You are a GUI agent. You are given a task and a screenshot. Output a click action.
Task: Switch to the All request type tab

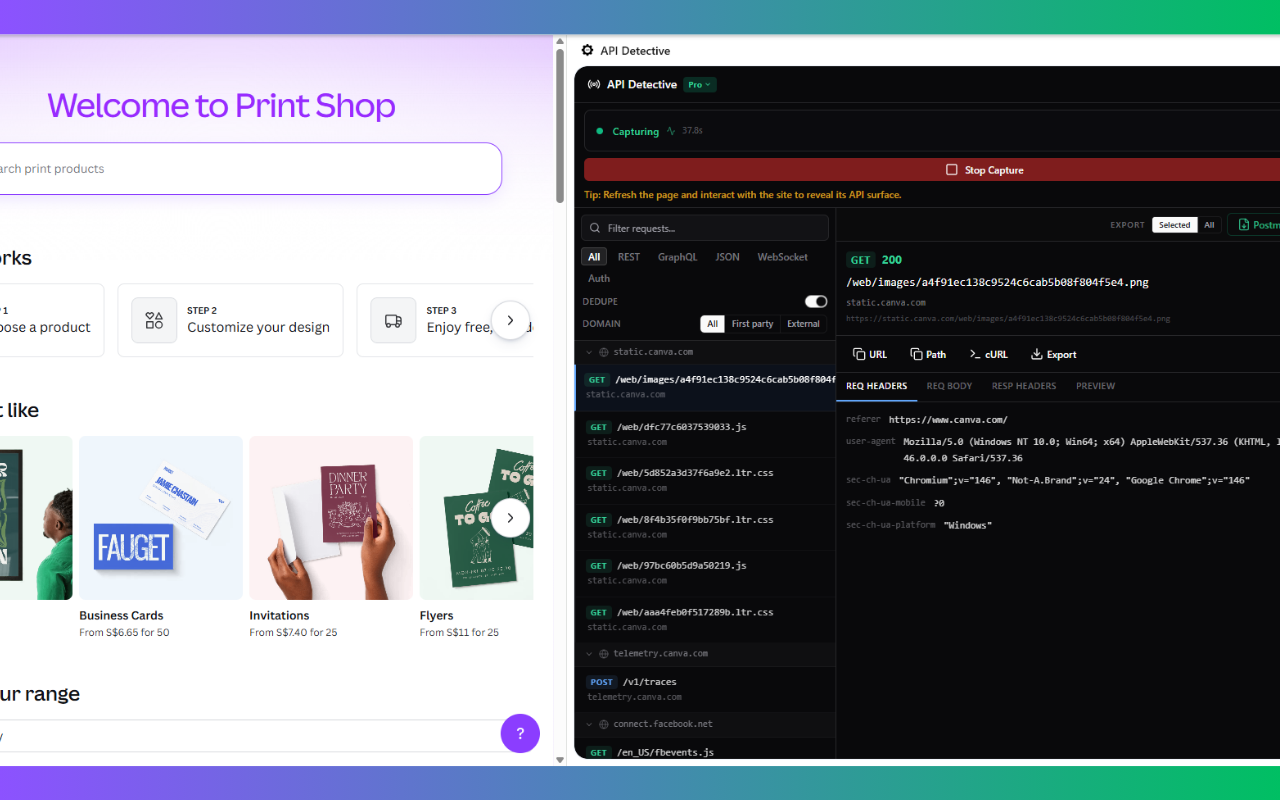[x=594, y=257]
